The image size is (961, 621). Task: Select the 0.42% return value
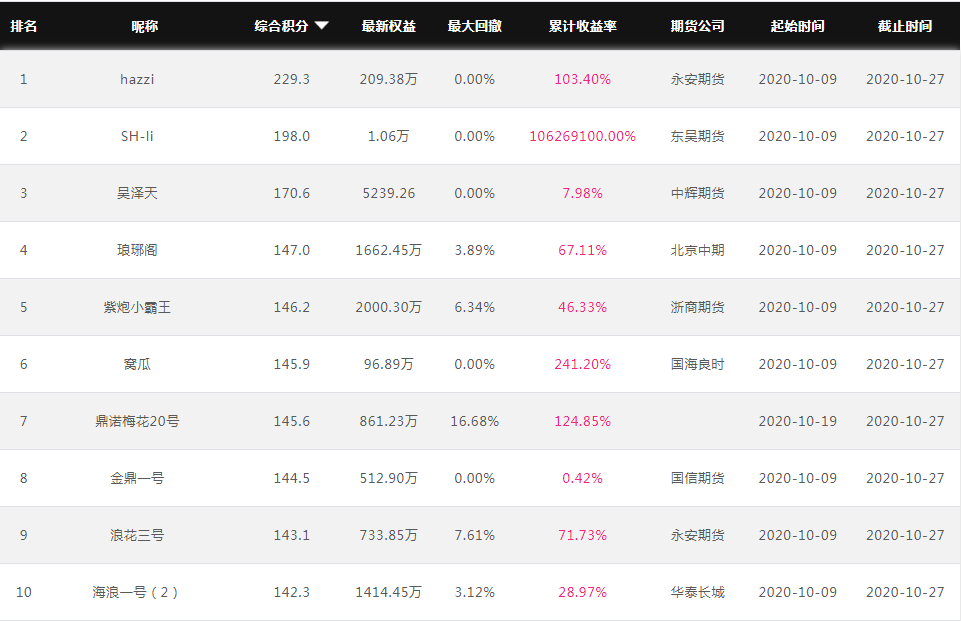point(582,478)
